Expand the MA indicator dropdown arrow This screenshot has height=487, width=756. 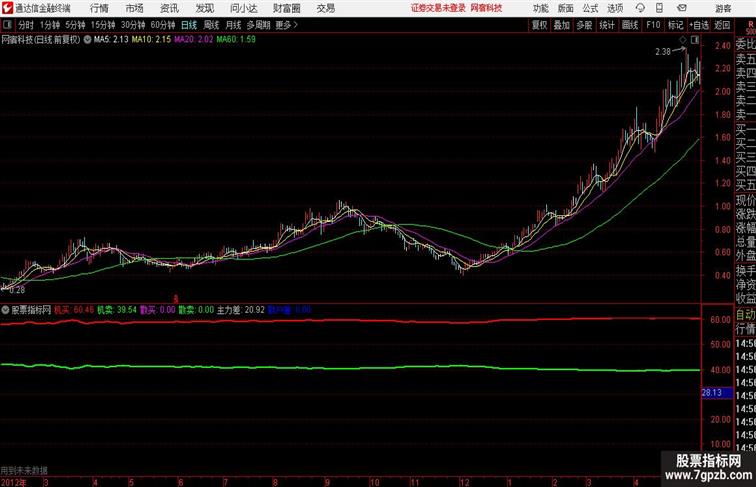click(87, 40)
